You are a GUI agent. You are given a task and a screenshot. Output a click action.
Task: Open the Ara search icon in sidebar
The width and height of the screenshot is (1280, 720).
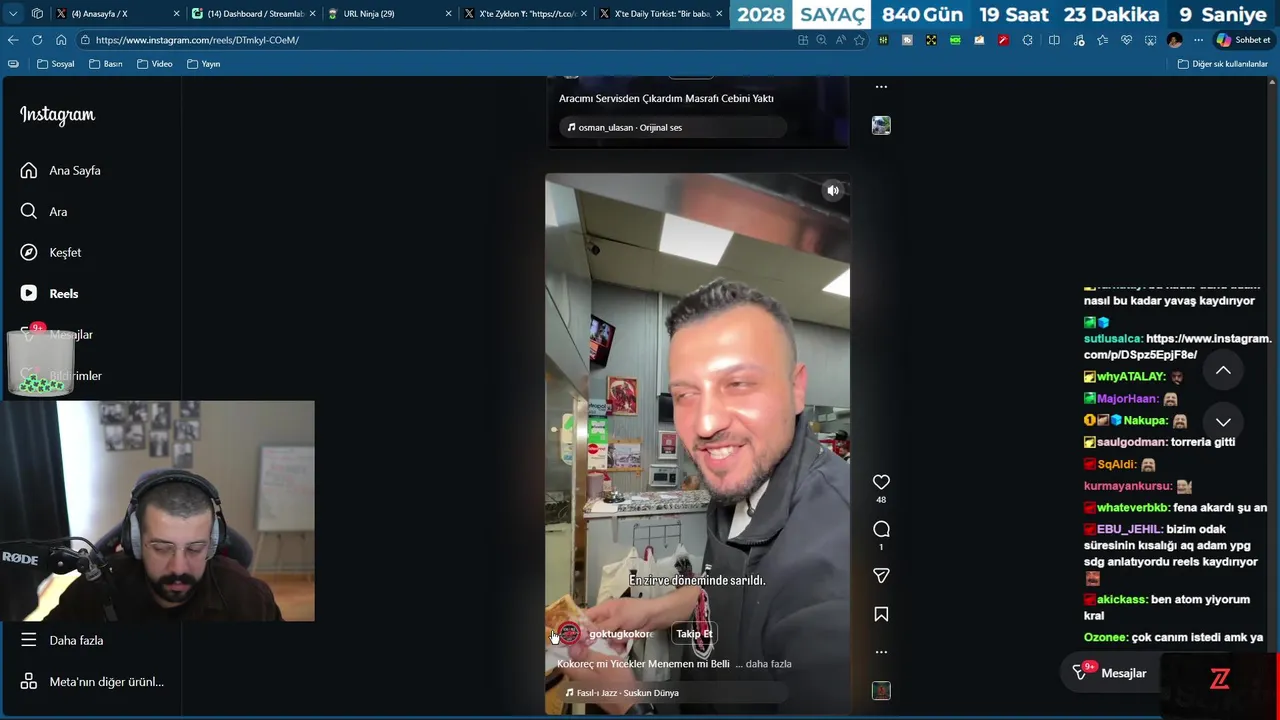click(29, 212)
